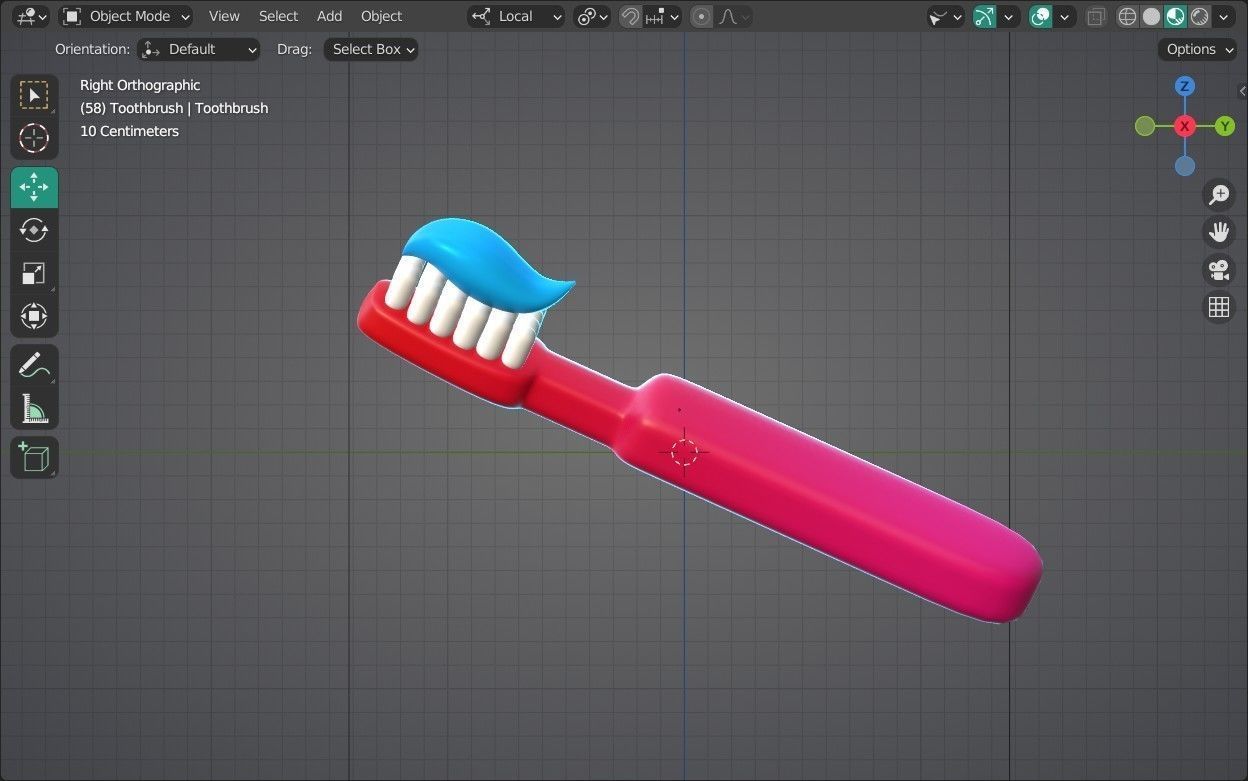Select the Move tool
This screenshot has width=1248, height=781.
[34, 187]
